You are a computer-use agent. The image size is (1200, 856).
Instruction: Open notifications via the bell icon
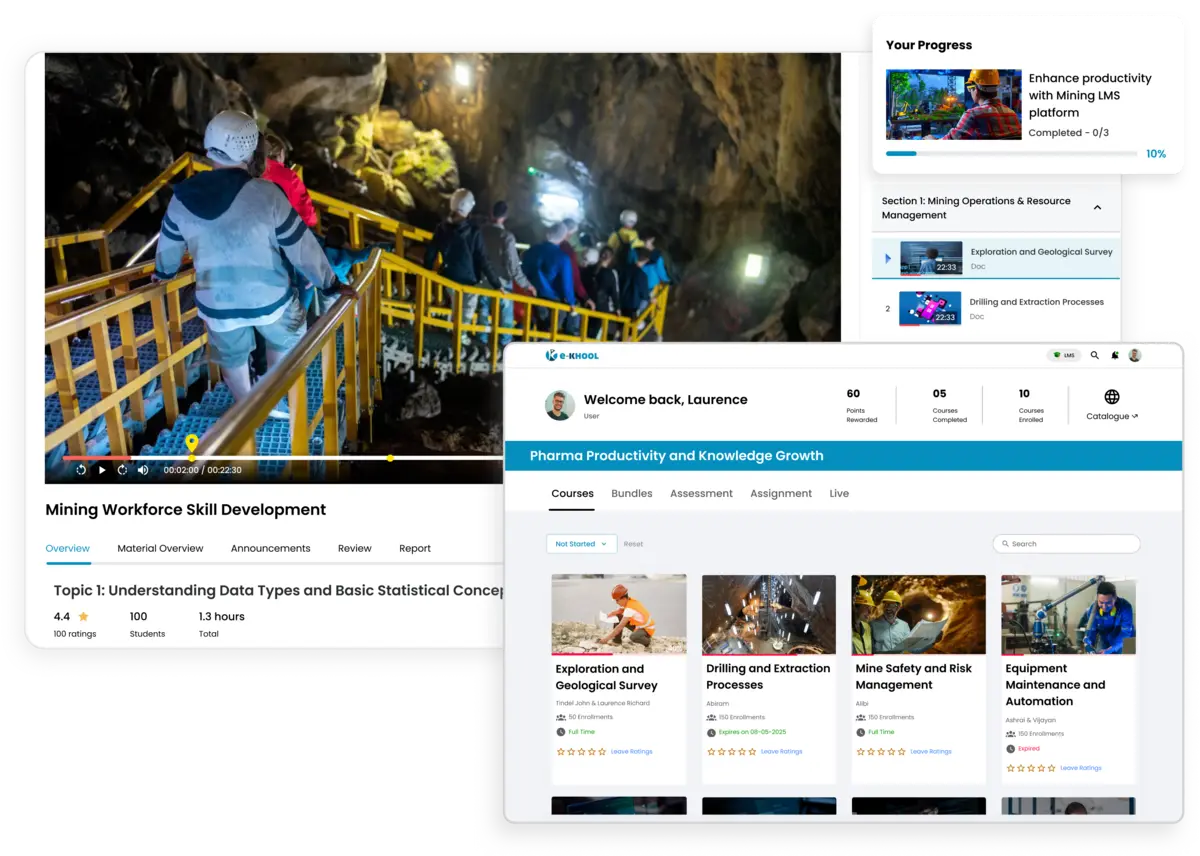[1115, 355]
